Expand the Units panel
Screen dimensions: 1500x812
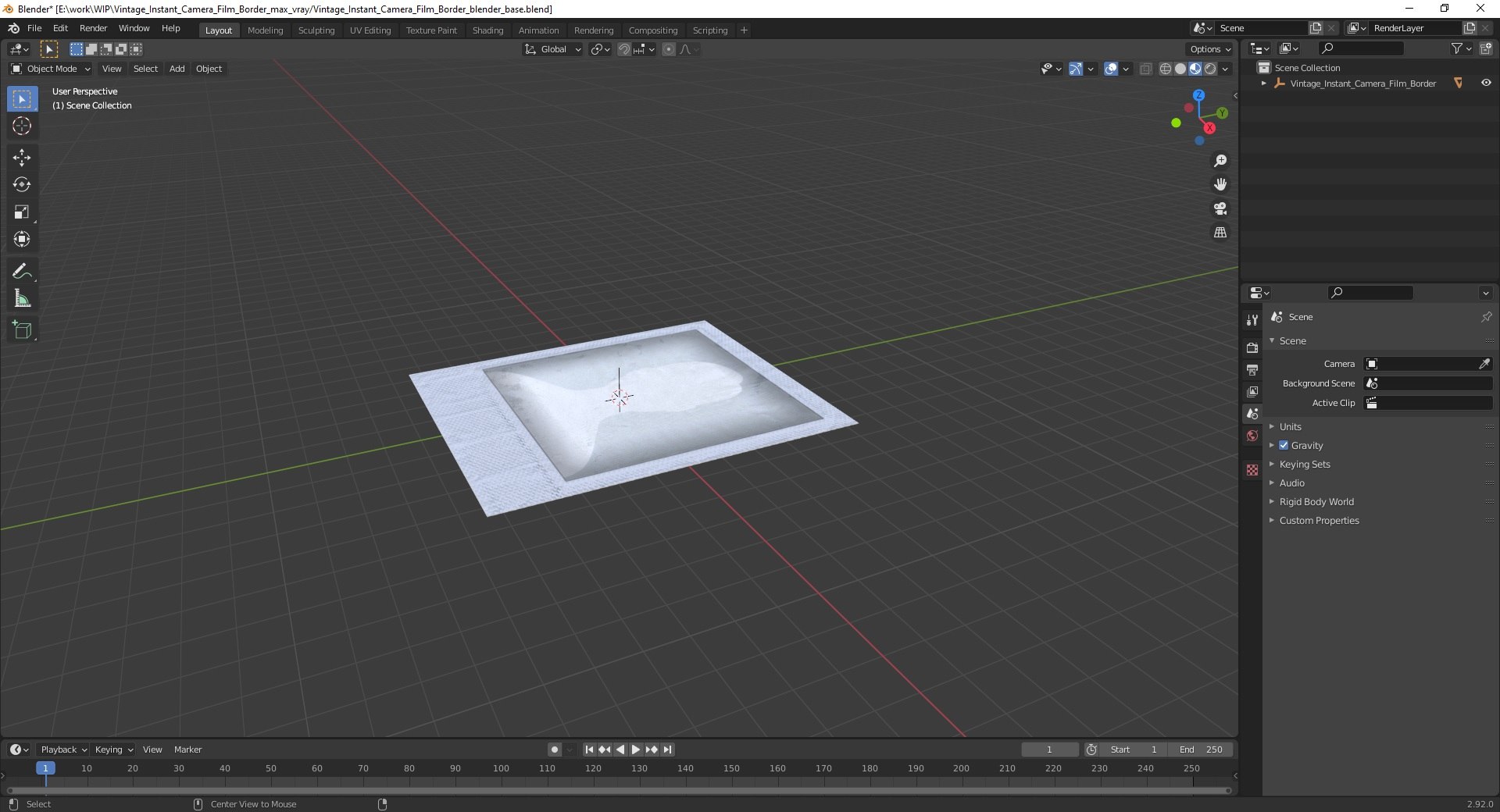pos(1290,426)
